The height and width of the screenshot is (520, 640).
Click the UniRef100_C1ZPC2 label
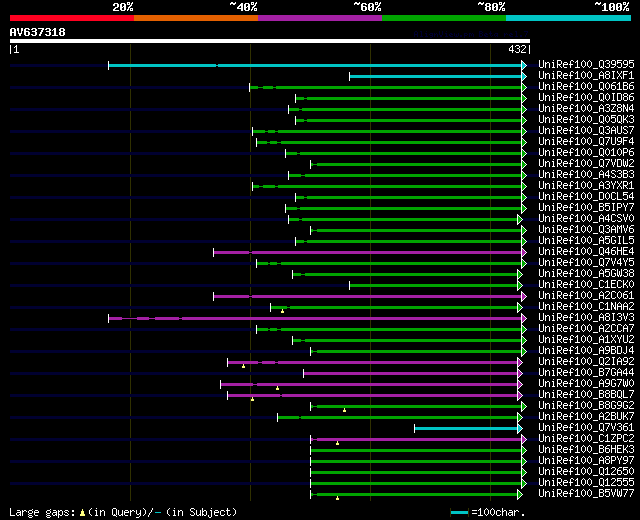[x=586, y=439]
